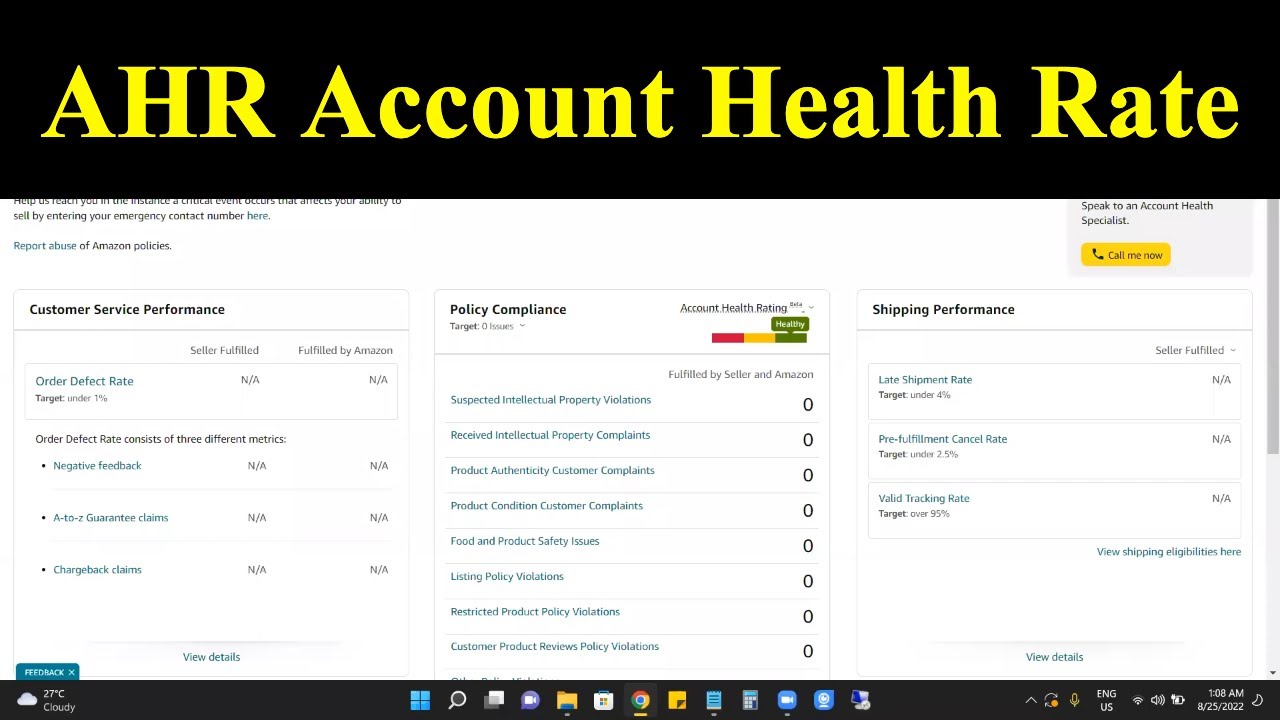Click the Healthy rating badge
Image resolution: width=1280 pixels, height=720 pixels.
(790, 324)
